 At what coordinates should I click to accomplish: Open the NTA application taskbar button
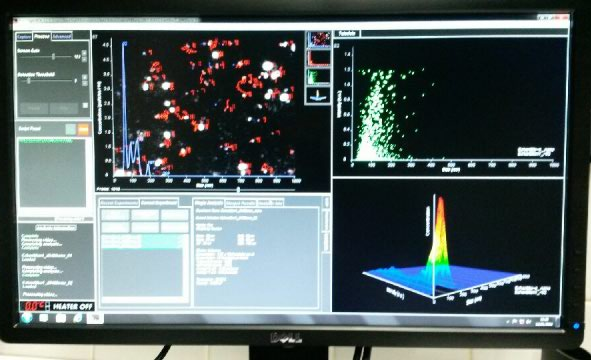click(x=95, y=318)
